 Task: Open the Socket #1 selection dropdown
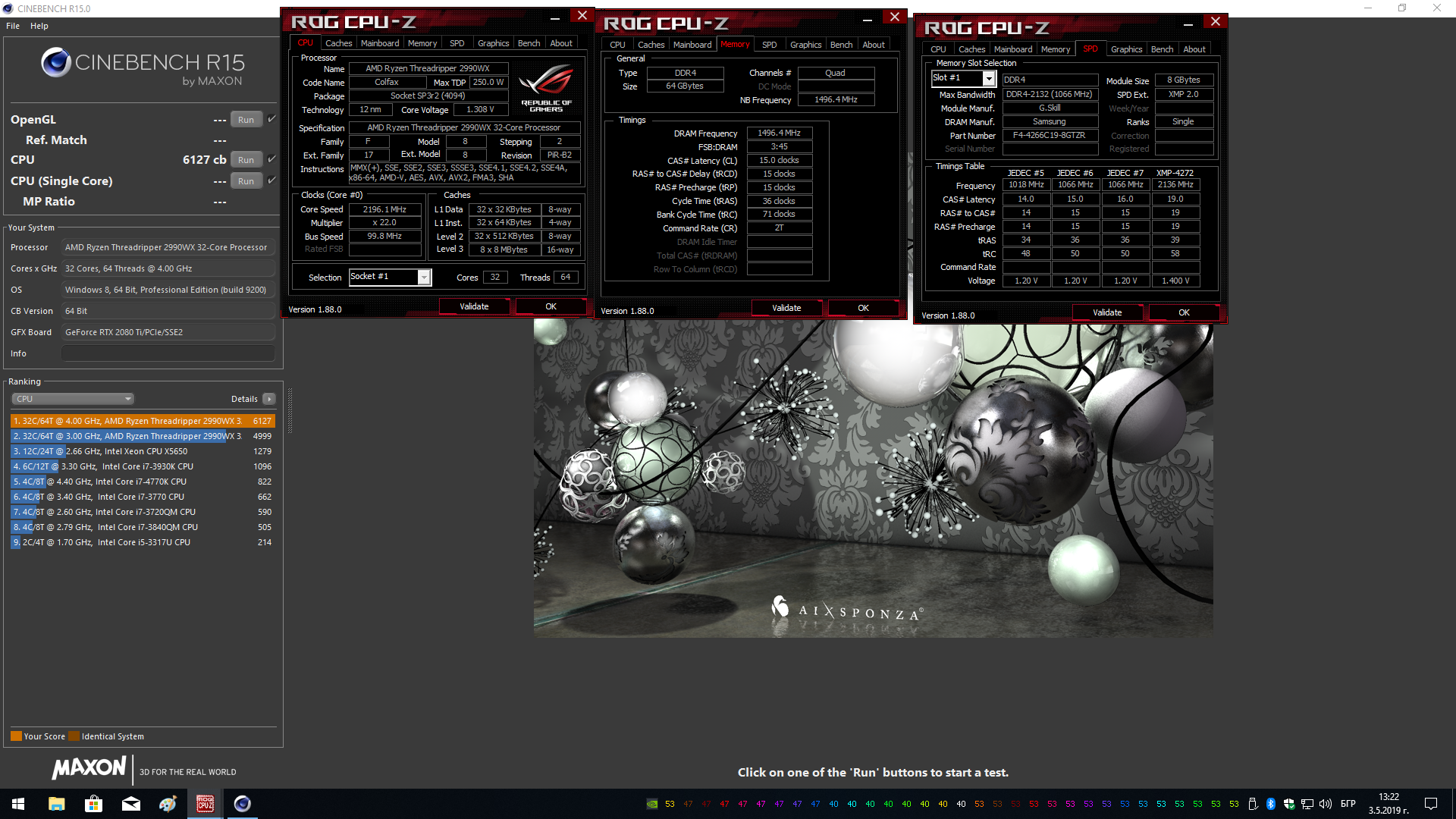[390, 278]
